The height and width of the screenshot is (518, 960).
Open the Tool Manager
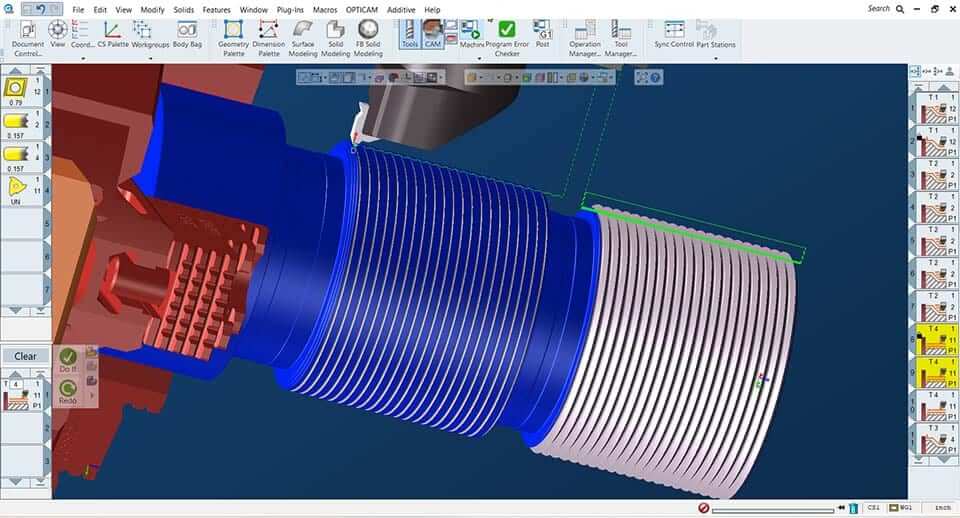click(621, 37)
